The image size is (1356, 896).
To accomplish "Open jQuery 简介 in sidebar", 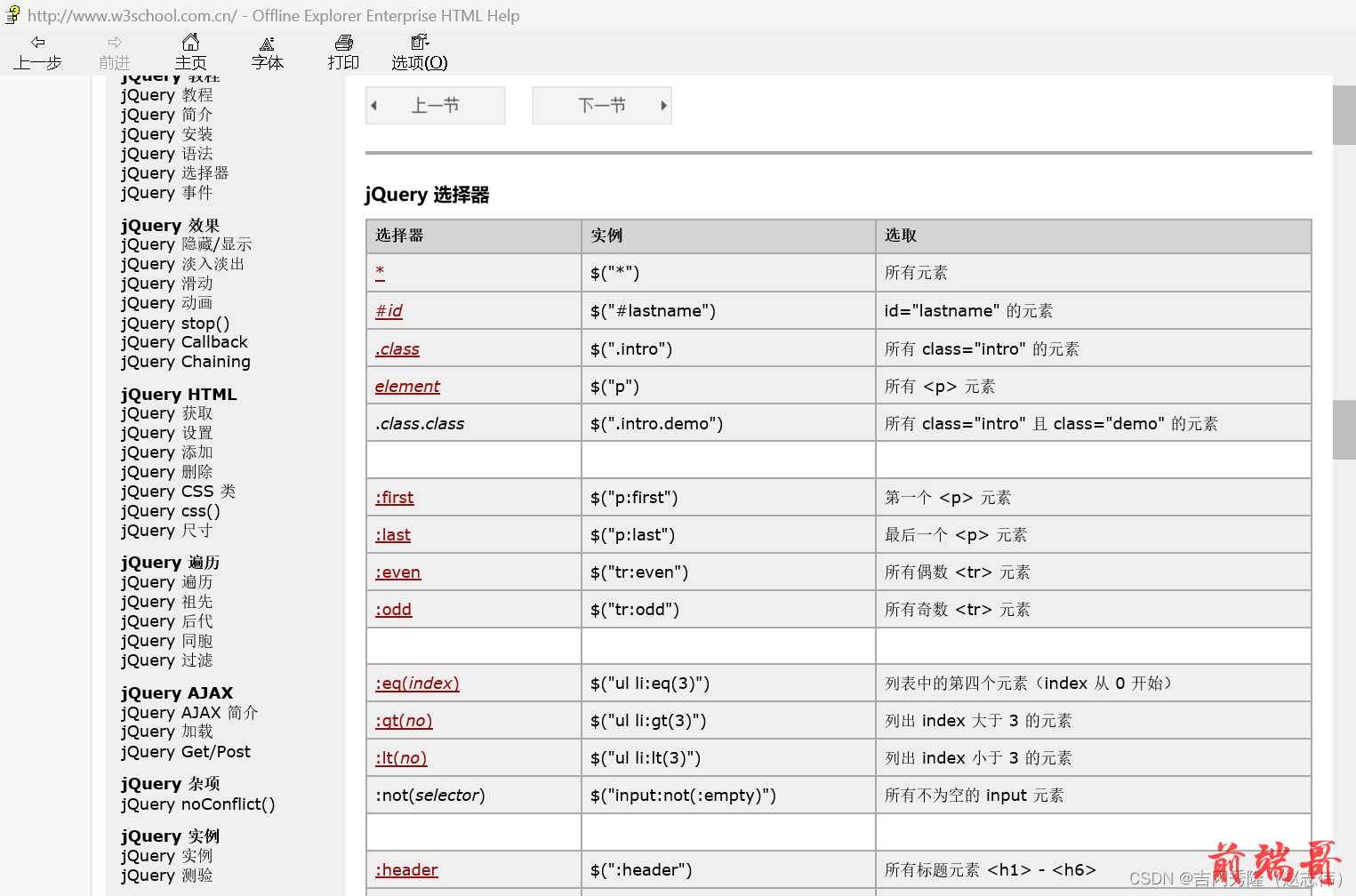I will (x=167, y=115).
